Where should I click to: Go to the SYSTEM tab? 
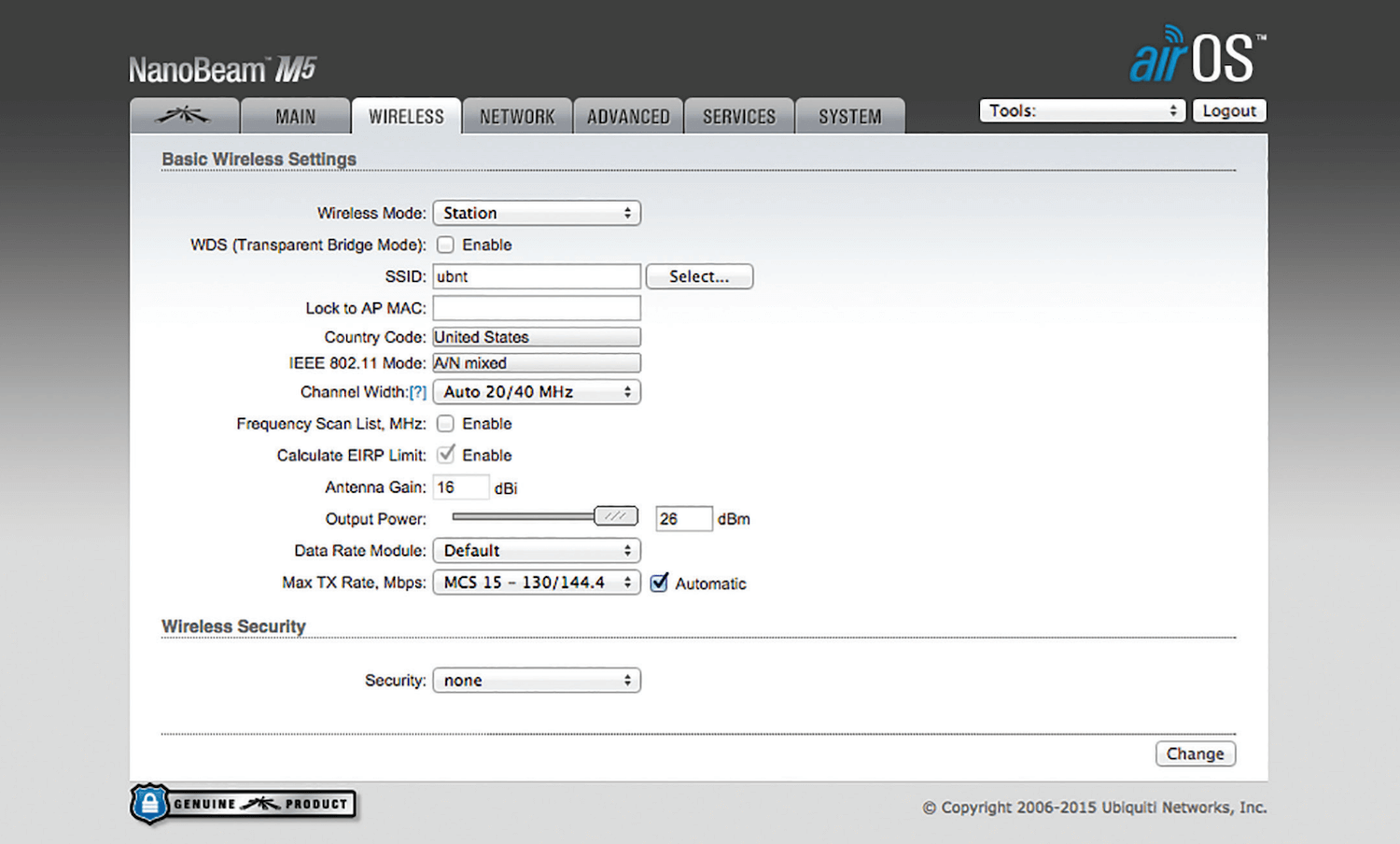(x=849, y=117)
